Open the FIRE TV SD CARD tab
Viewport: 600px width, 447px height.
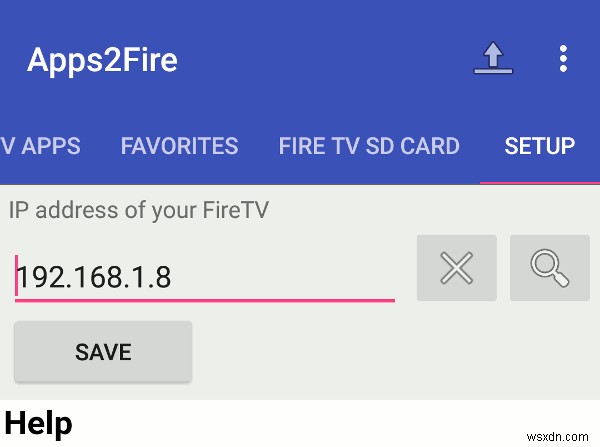click(x=369, y=146)
